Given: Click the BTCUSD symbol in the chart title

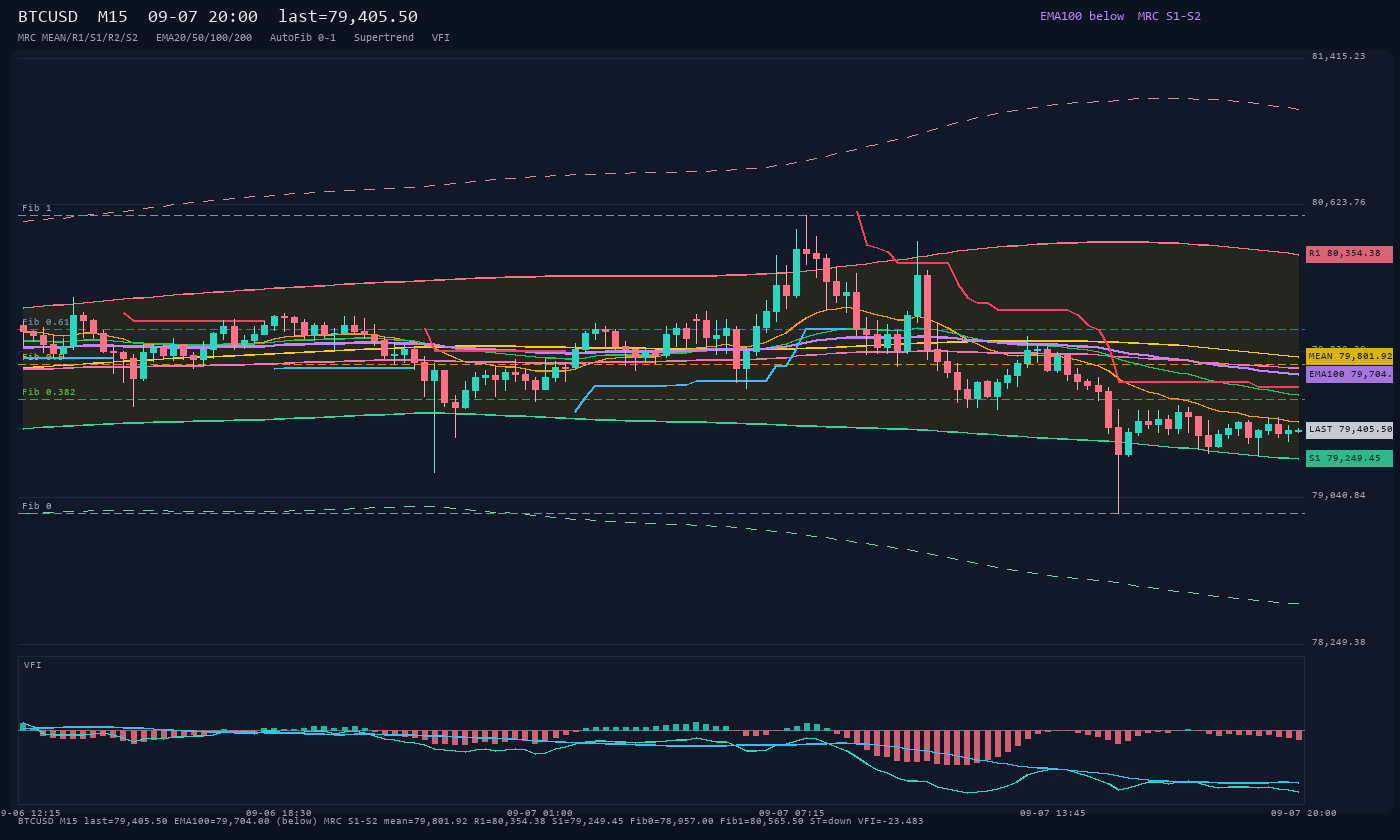Looking at the screenshot, I should pos(48,16).
